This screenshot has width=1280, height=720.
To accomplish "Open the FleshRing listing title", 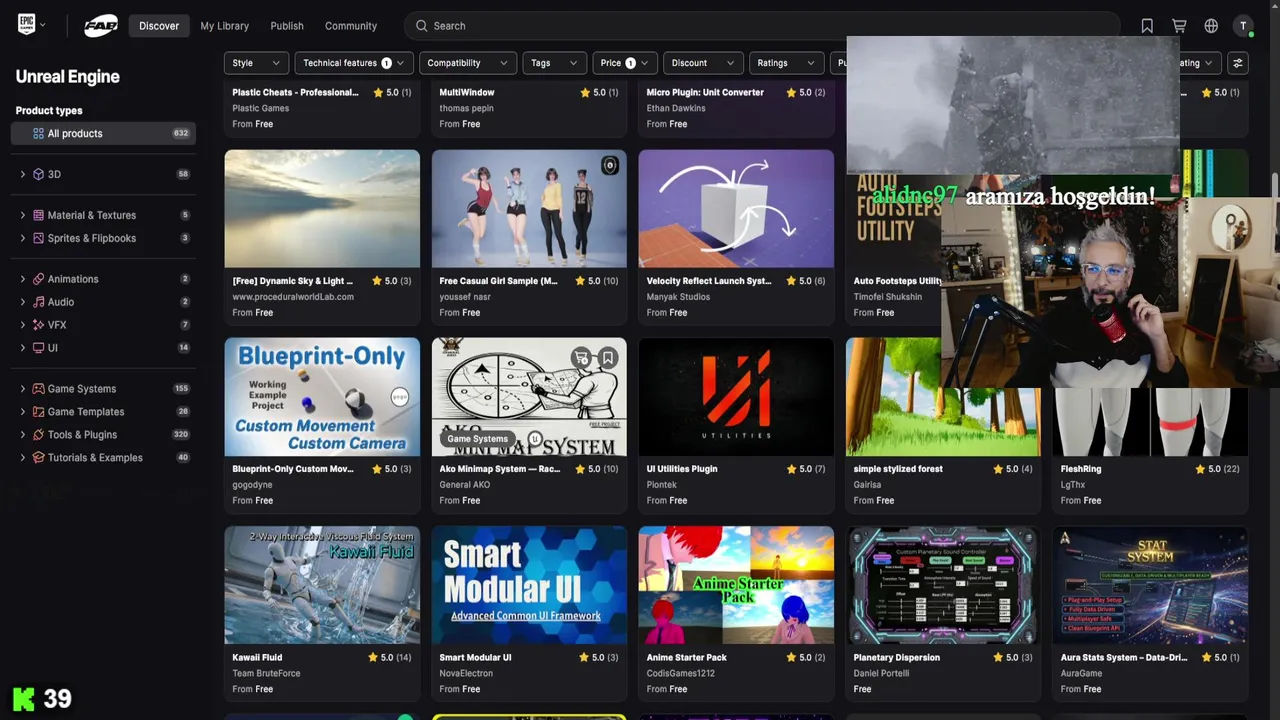I will pos(1081,469).
